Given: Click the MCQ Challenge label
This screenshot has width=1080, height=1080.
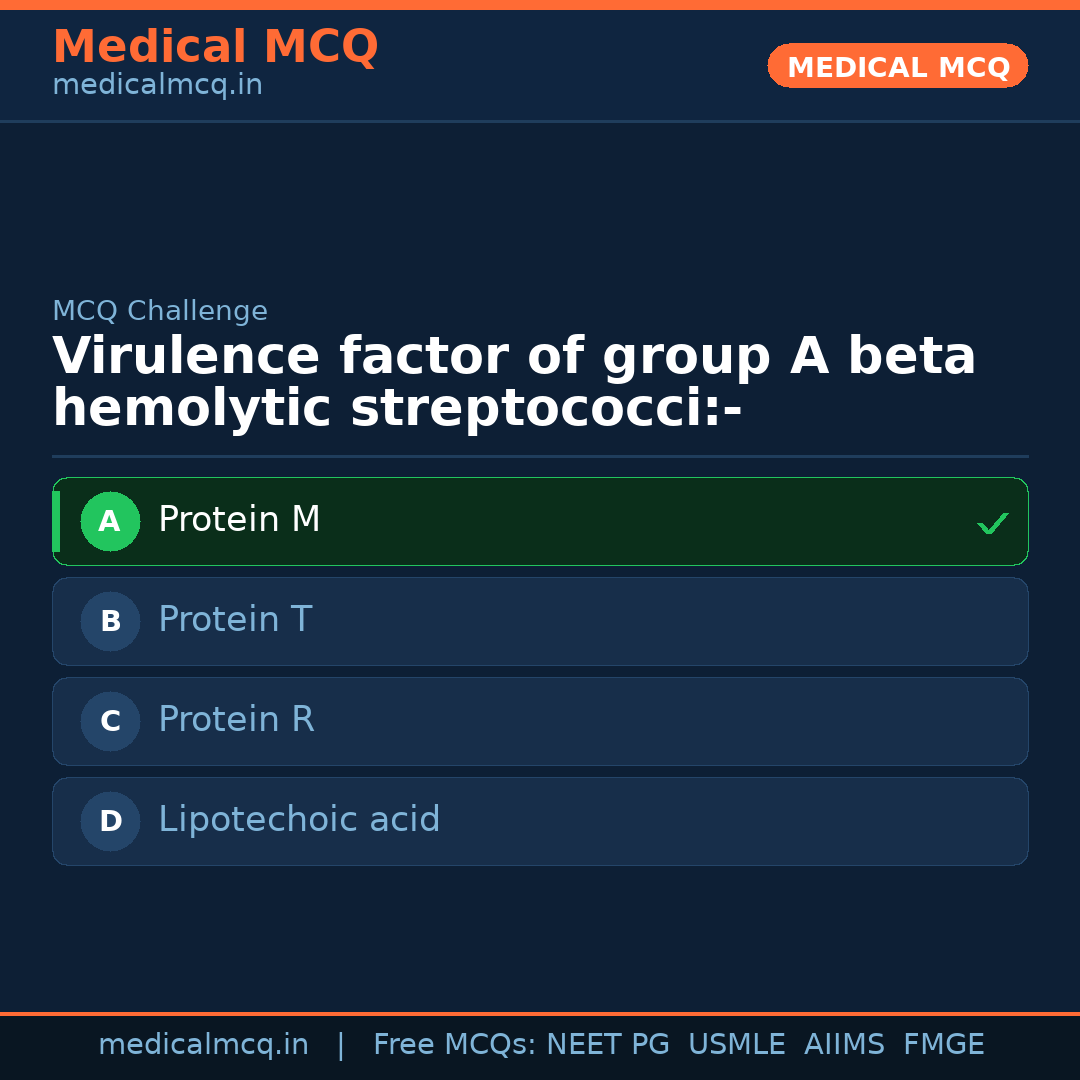Looking at the screenshot, I should (160, 312).
